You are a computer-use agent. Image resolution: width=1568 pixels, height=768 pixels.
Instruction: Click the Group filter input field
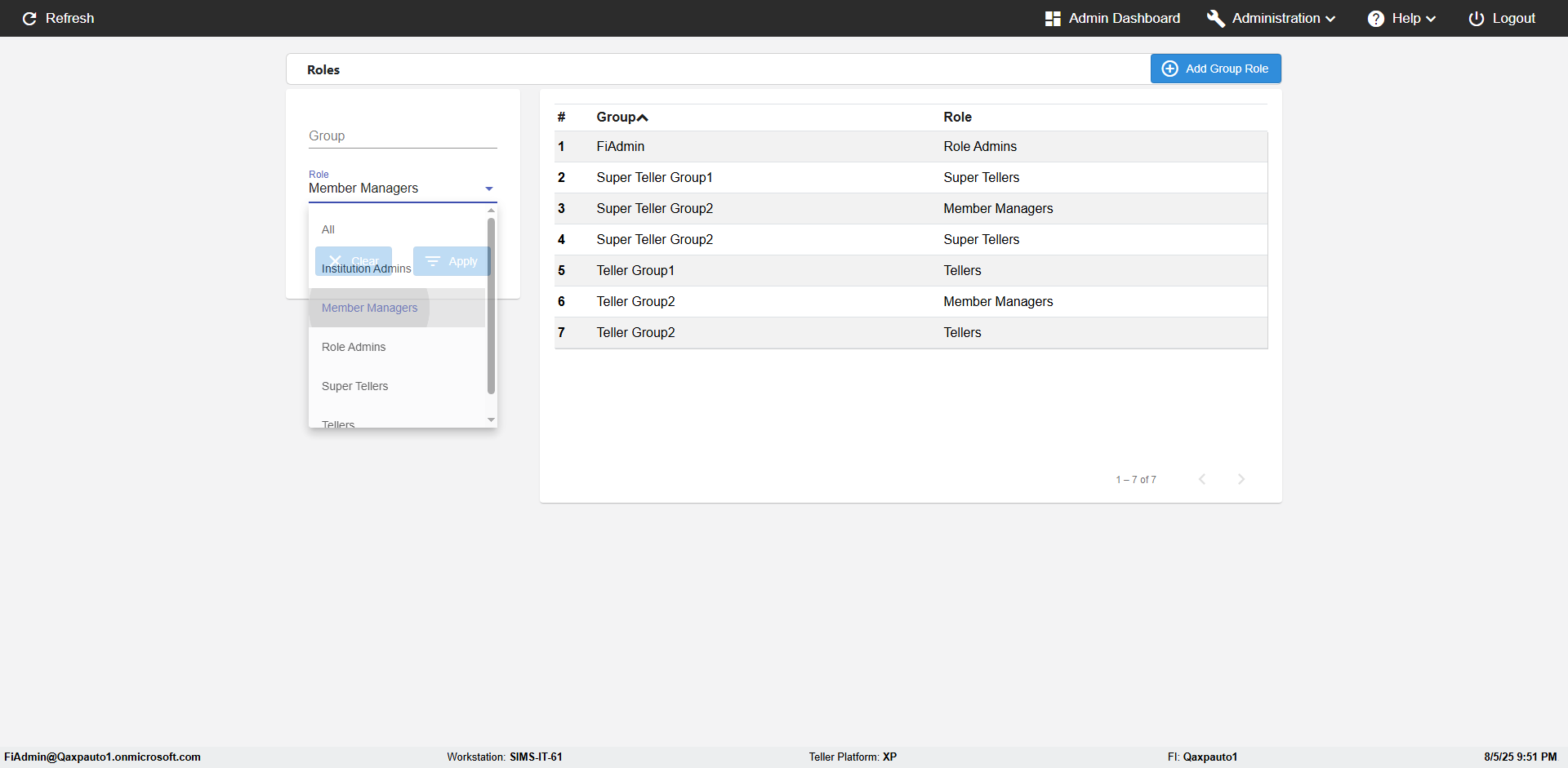tap(403, 136)
